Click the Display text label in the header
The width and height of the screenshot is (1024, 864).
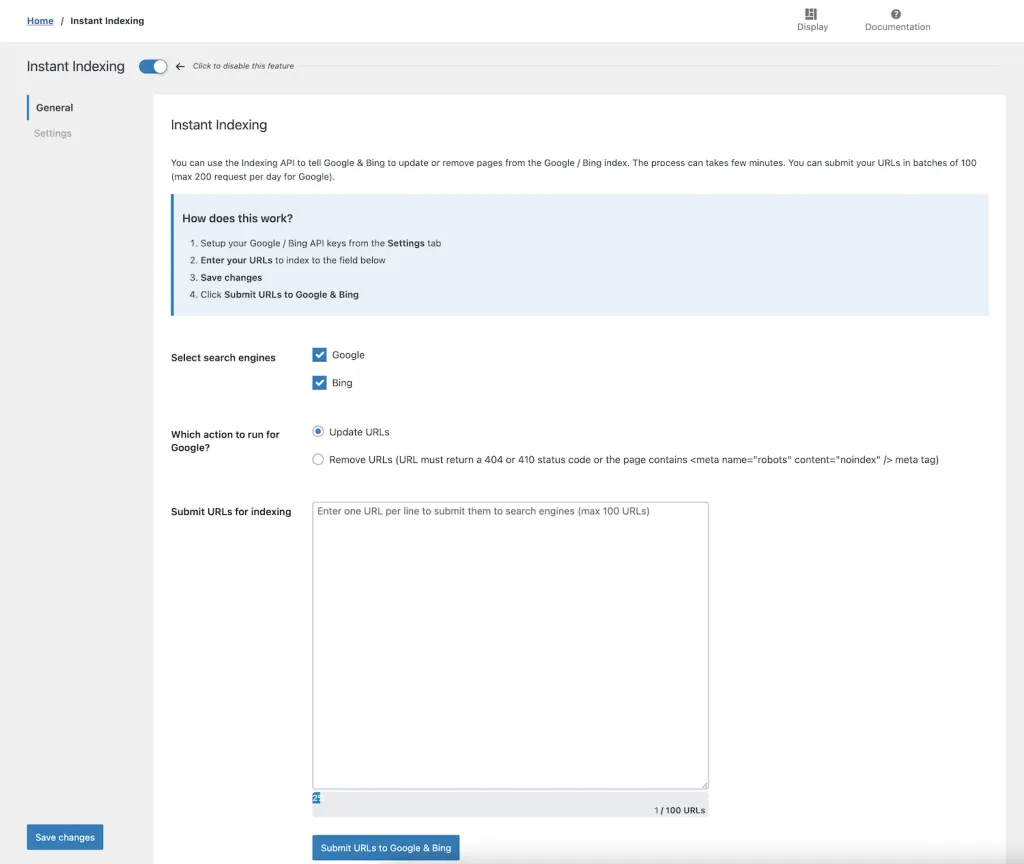812,28
